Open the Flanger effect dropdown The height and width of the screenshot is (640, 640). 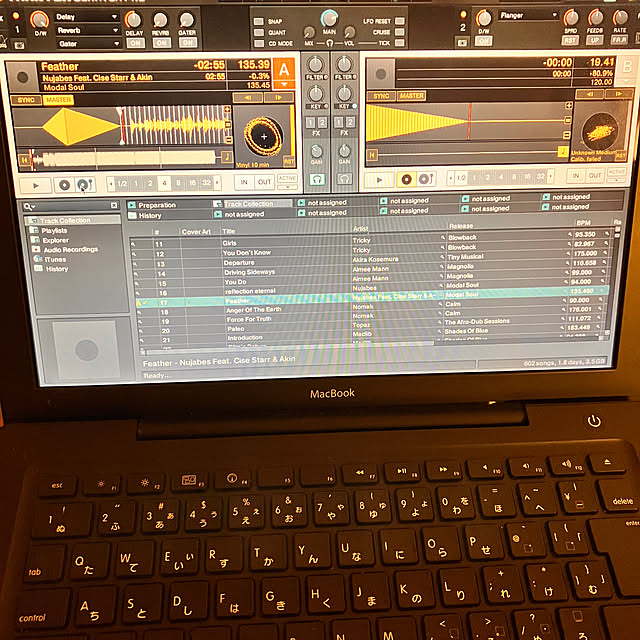point(527,16)
